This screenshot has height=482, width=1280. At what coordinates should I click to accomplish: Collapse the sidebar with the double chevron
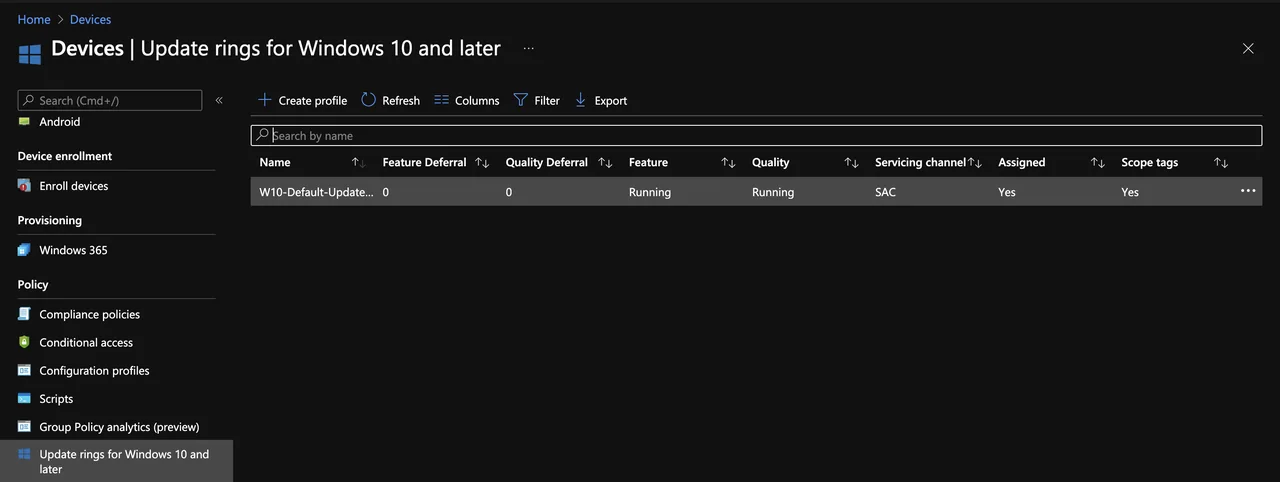tap(219, 100)
